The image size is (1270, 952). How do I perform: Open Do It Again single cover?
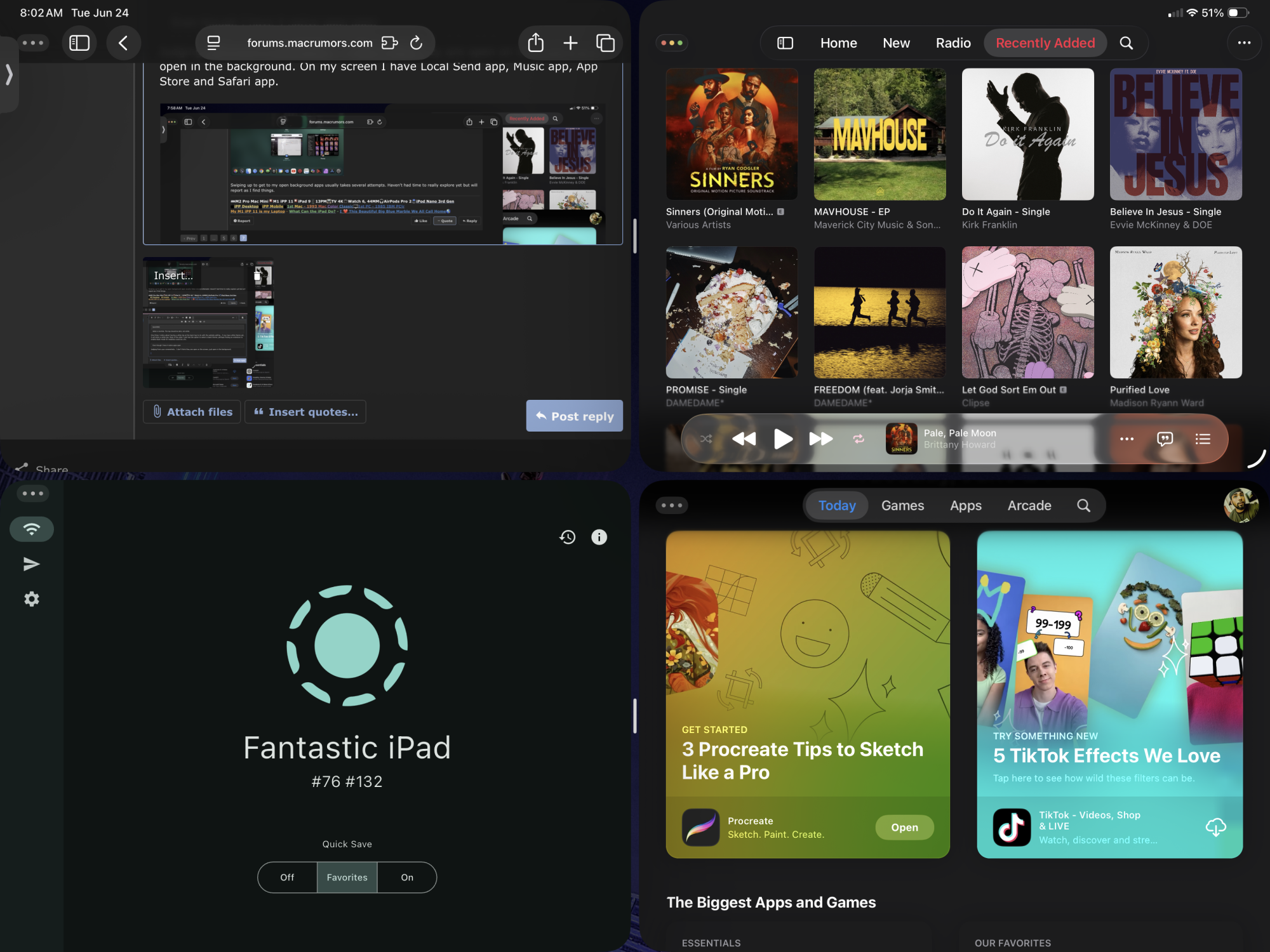1027,134
